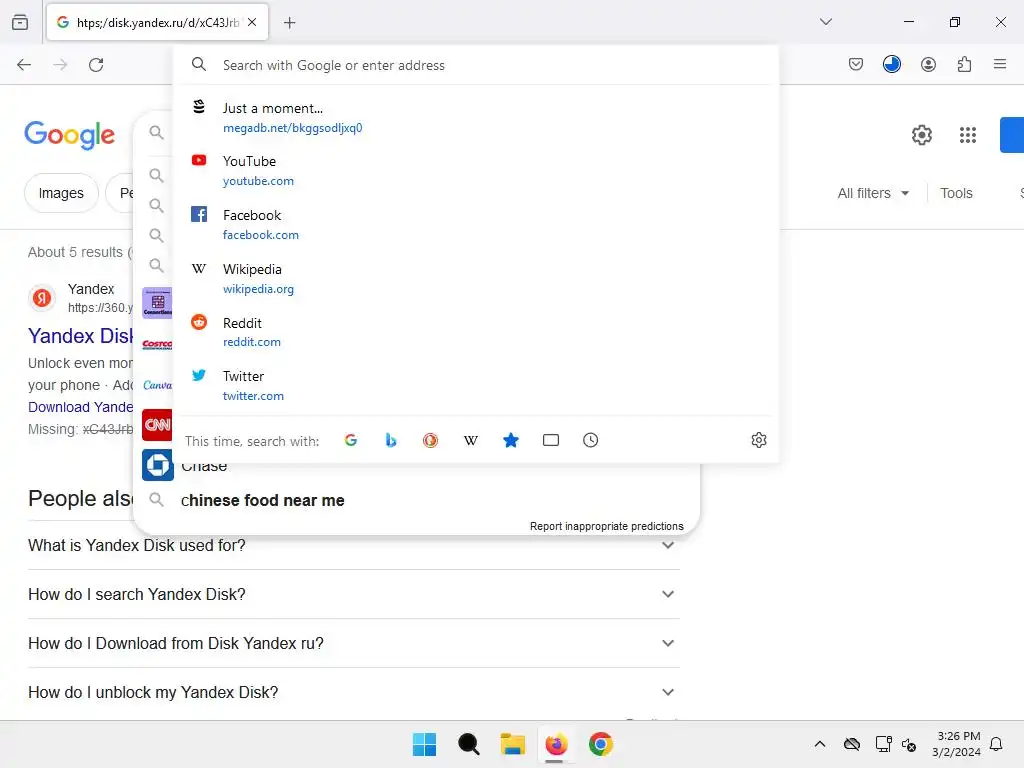Click the OneDrive cloud tray icon
The width and height of the screenshot is (1024, 768).
point(852,744)
